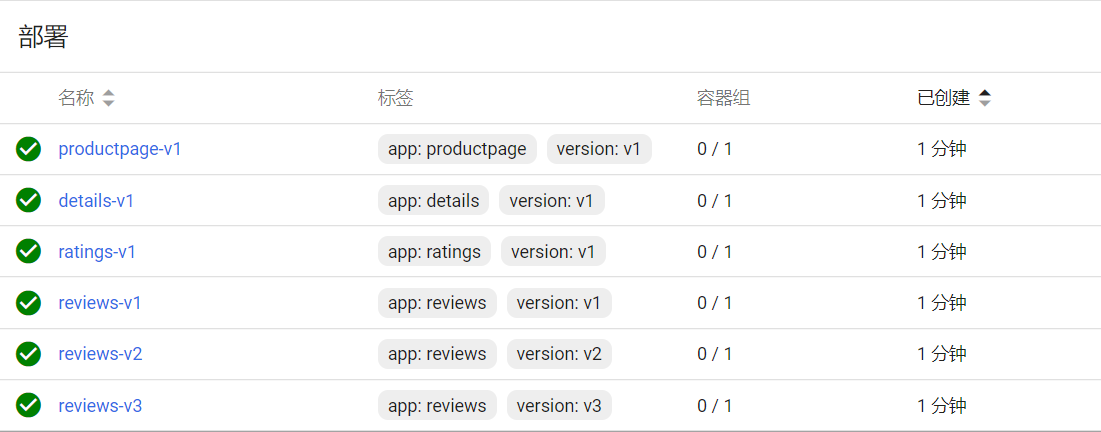
Task: Click green status checkmark for details-v1
Action: tap(28, 200)
